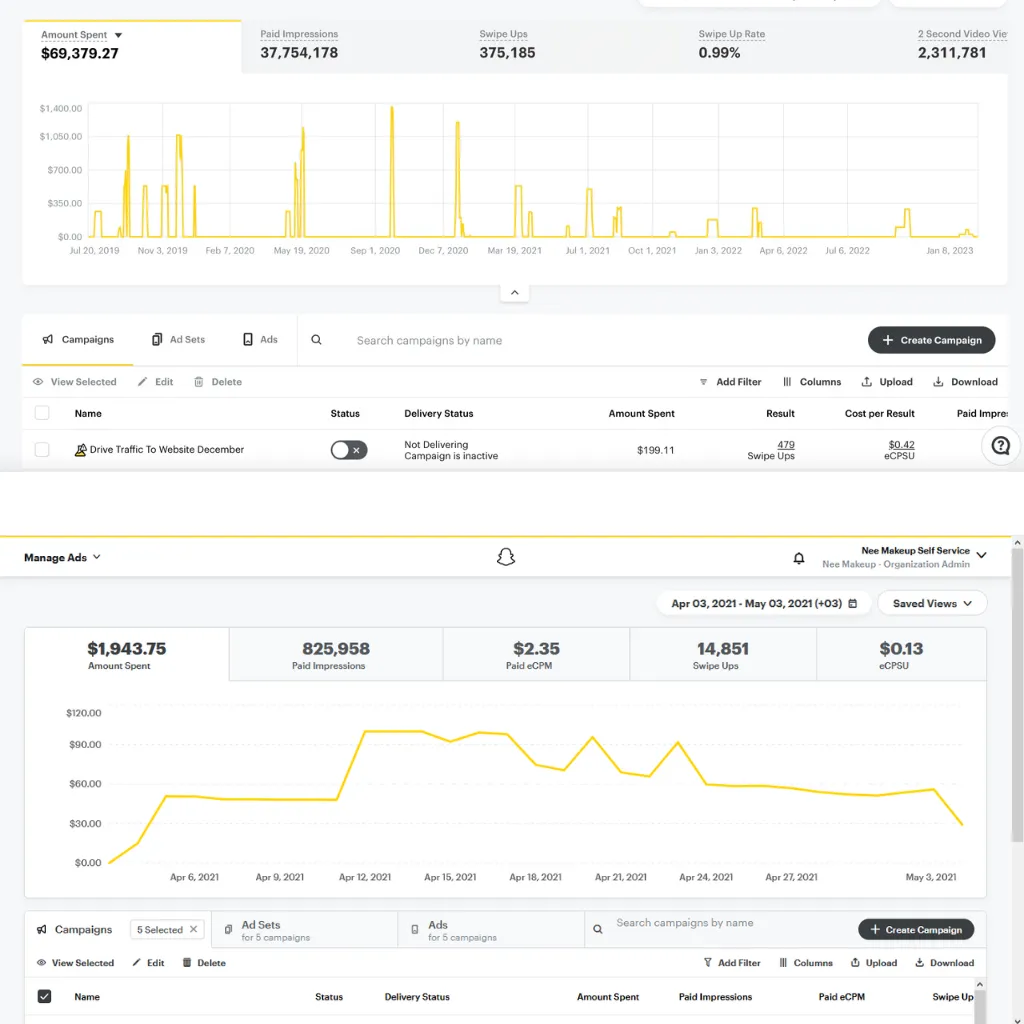Switch to the Ad Sets tab in upper panel

(x=178, y=340)
